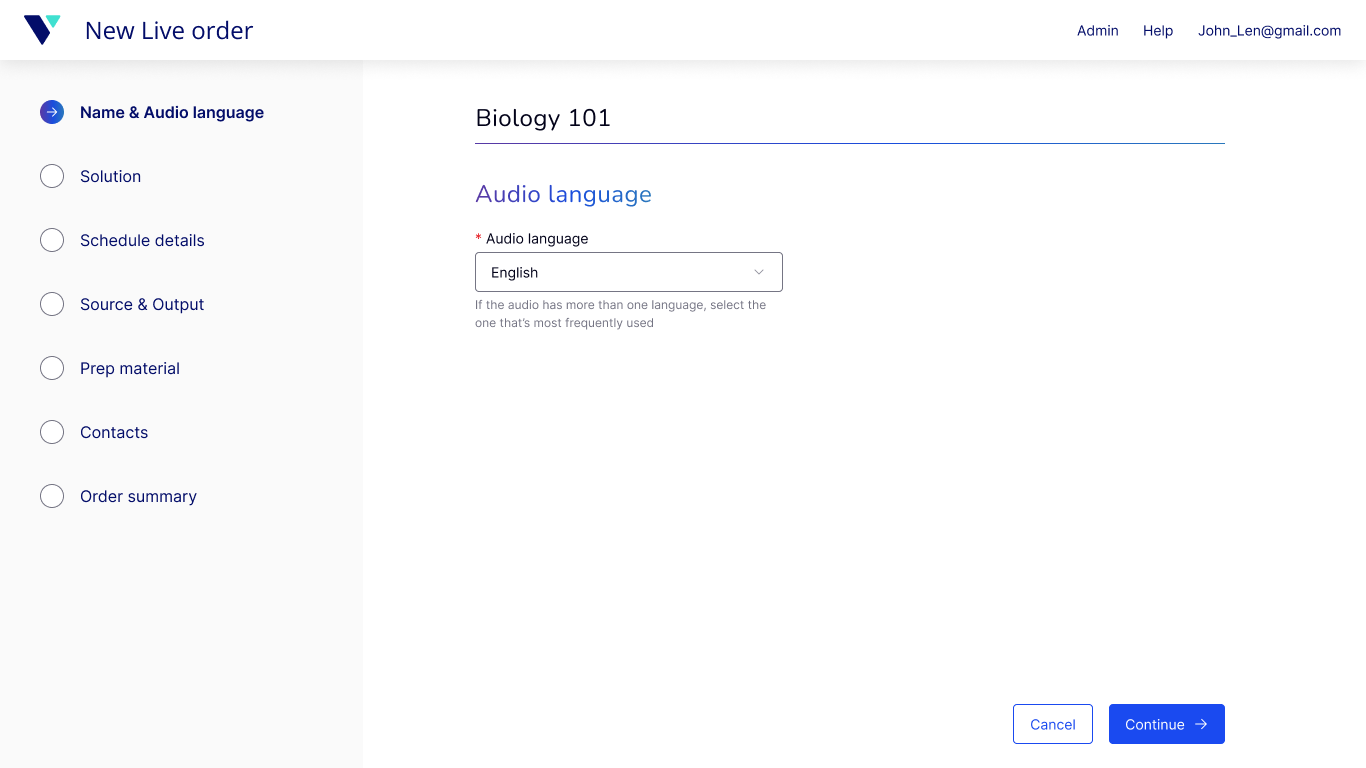This screenshot has width=1366, height=768.
Task: Click the dropdown hint text about multiple languages
Action: coord(621,313)
